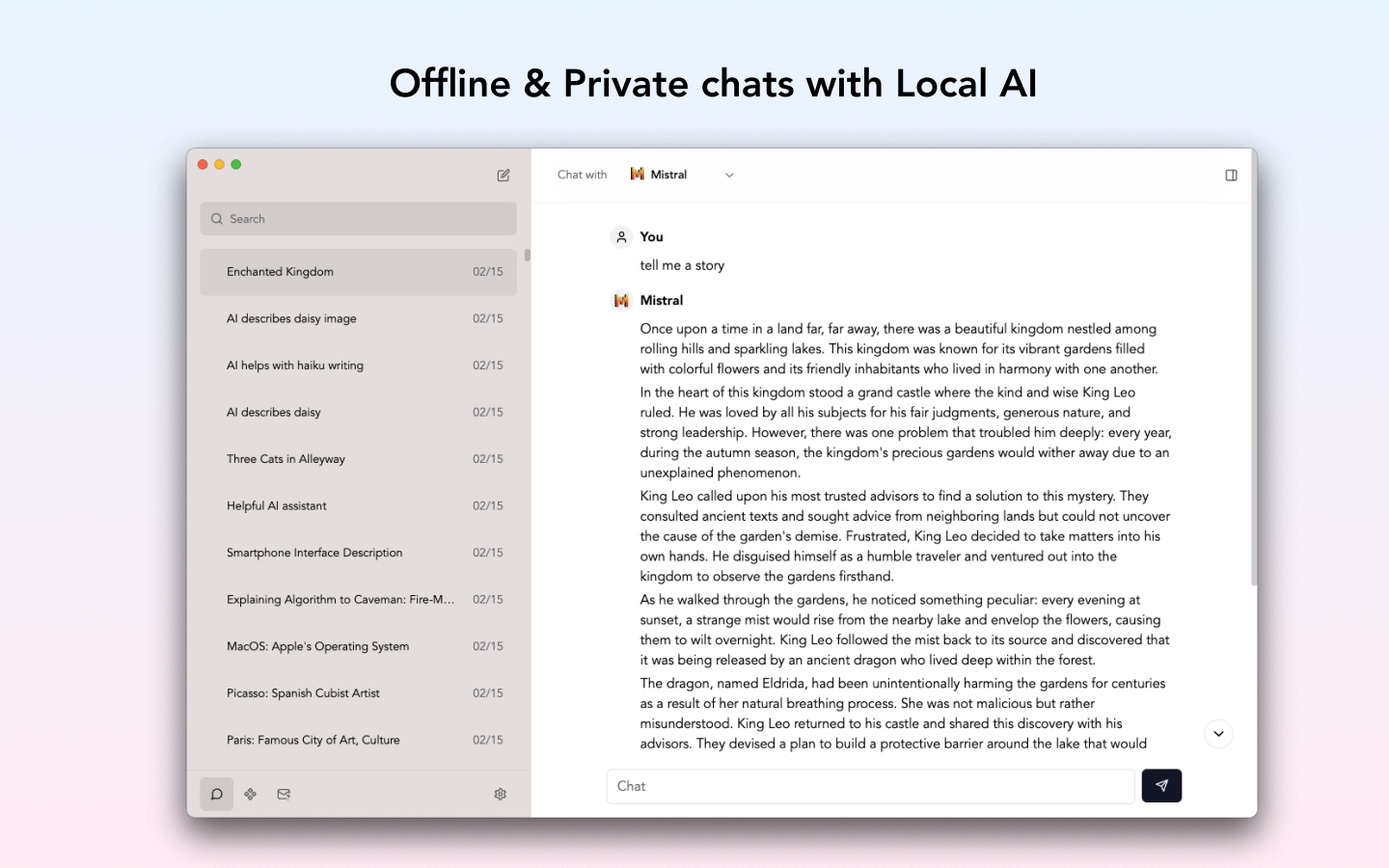Screen dimensions: 1389x868
Task: Click the conversation list scrollbar thumb
Action: pos(528,256)
